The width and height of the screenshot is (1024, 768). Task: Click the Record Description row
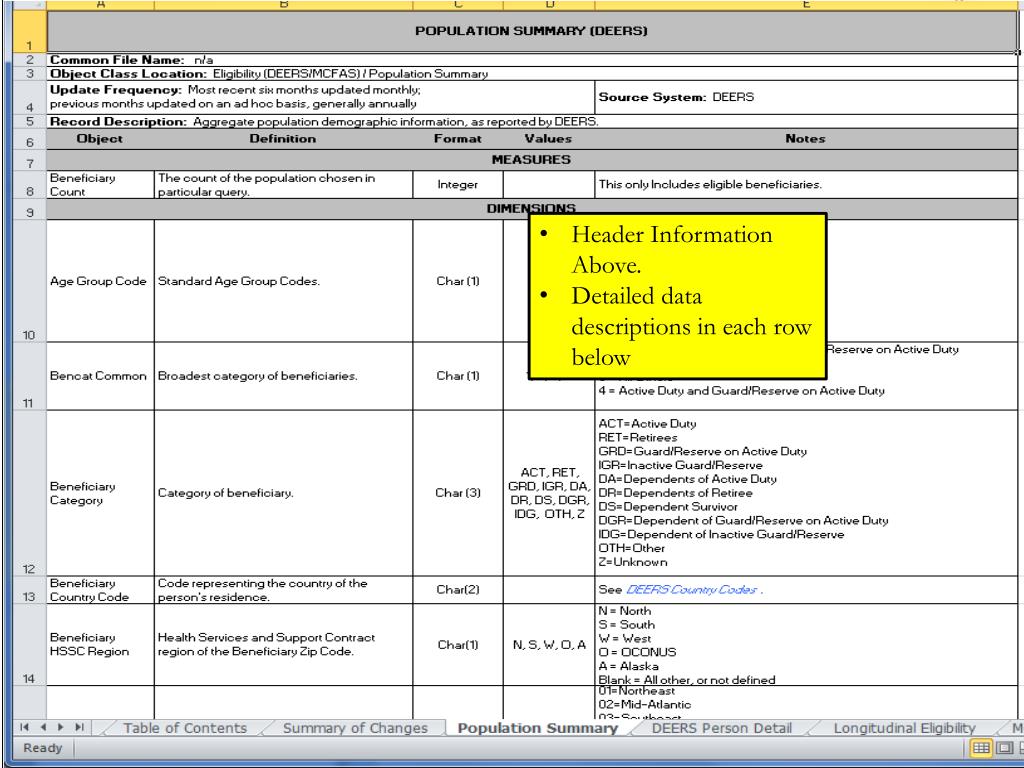click(532, 121)
